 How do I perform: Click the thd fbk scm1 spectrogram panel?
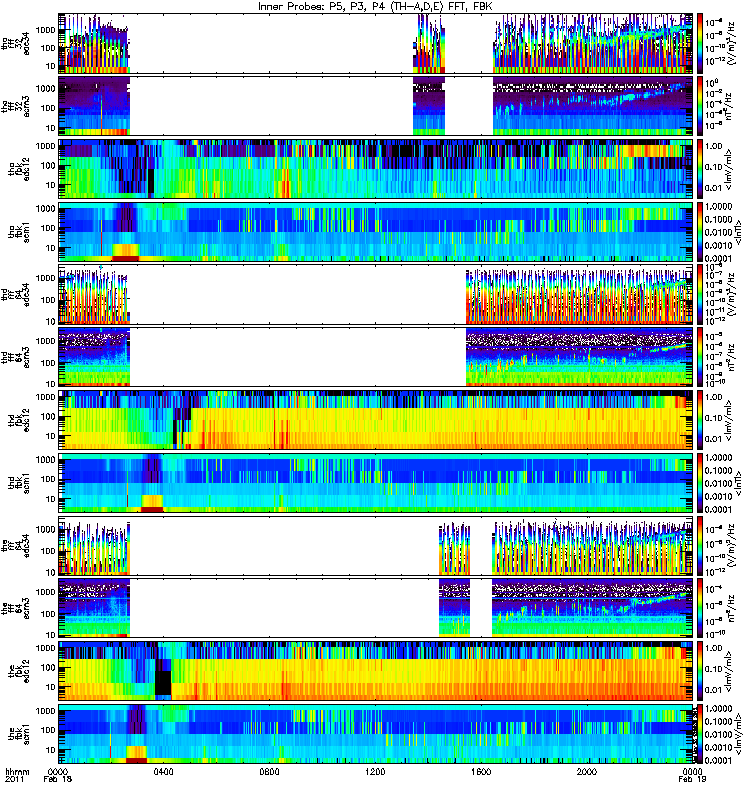pos(376,483)
